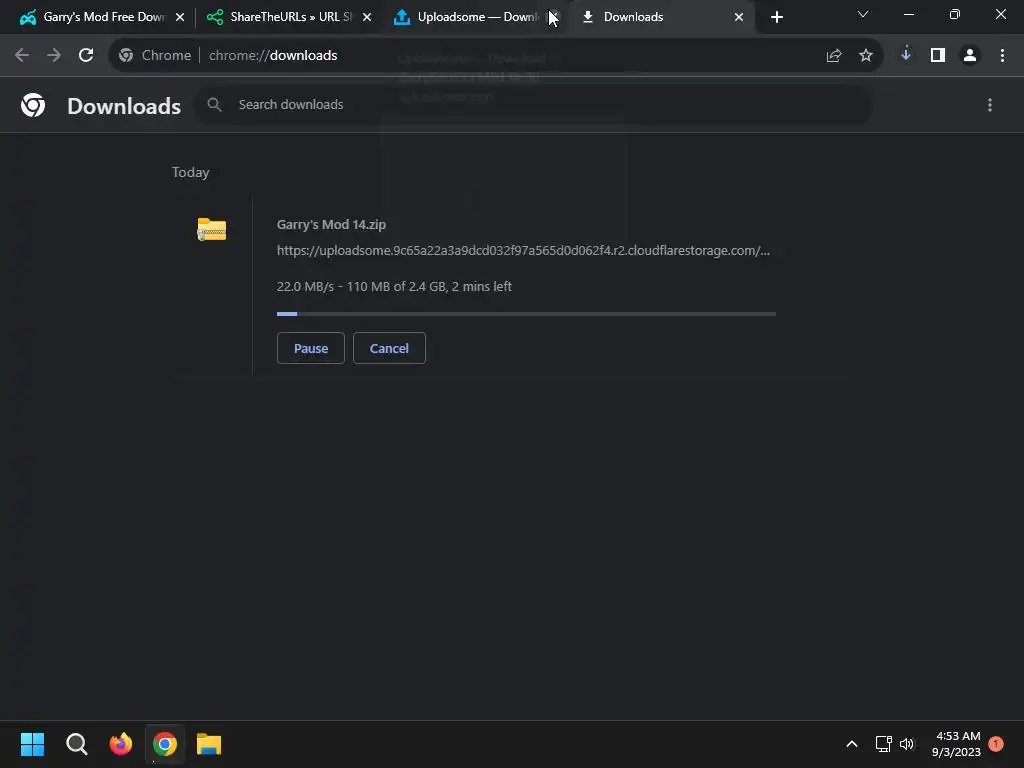Viewport: 1024px width, 768px height.
Task: Cancel the Garry's Mod download
Action: coord(389,348)
